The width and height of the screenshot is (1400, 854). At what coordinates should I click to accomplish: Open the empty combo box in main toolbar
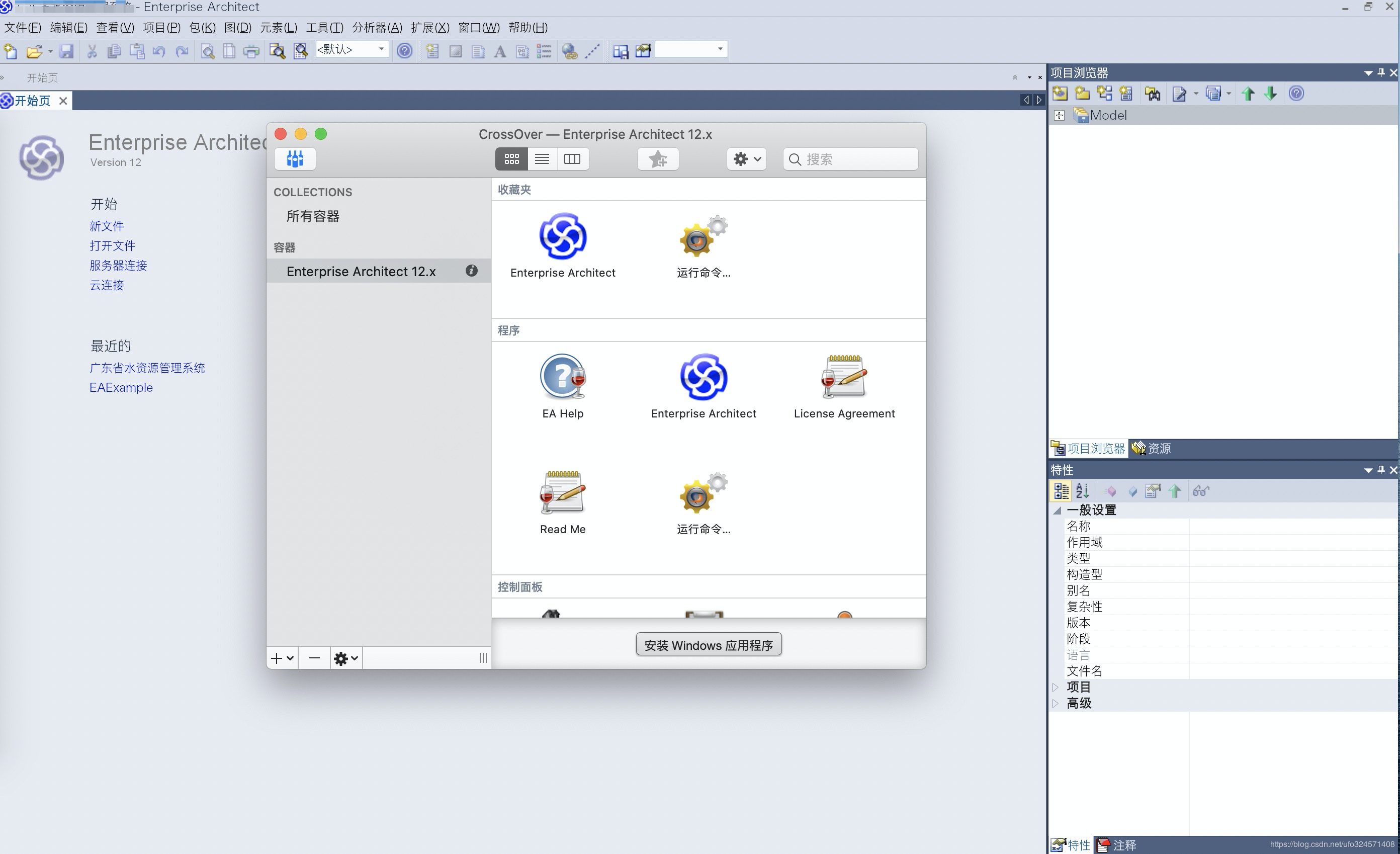(x=691, y=49)
